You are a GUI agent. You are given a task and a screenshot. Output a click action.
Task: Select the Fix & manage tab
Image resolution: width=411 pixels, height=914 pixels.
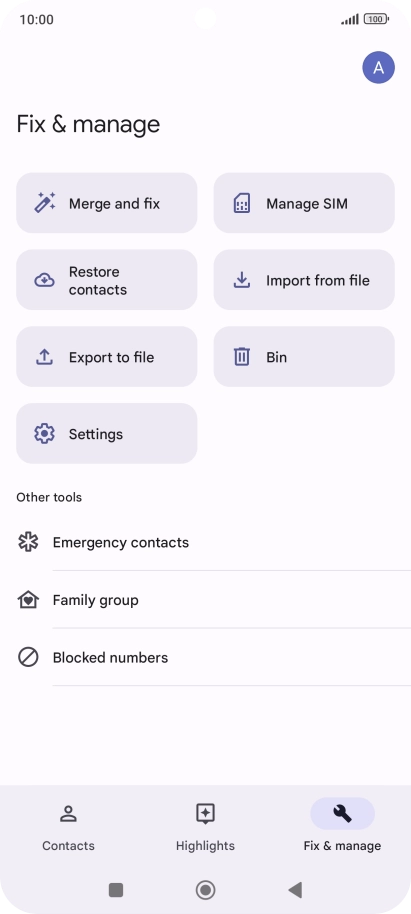342,828
